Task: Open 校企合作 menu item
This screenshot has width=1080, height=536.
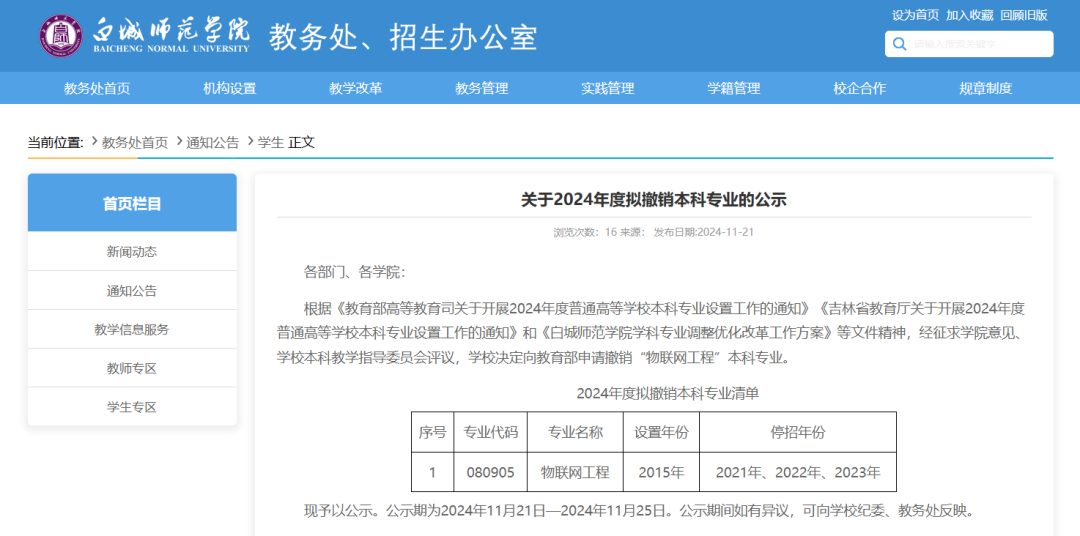Action: pos(860,88)
